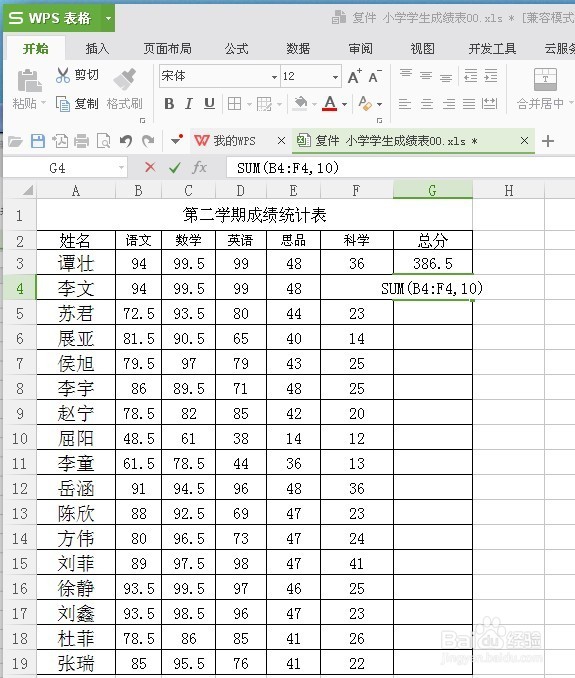Screen dimensions: 575x678
Task: Expand the Name Box dropdown
Action: pos(121,168)
